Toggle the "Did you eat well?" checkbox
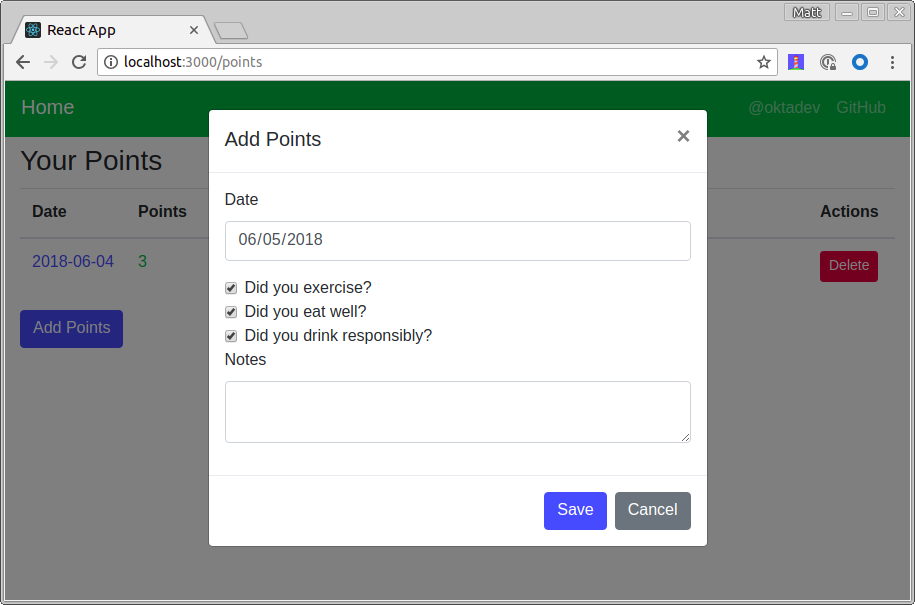Image resolution: width=915 pixels, height=605 pixels. coord(231,312)
